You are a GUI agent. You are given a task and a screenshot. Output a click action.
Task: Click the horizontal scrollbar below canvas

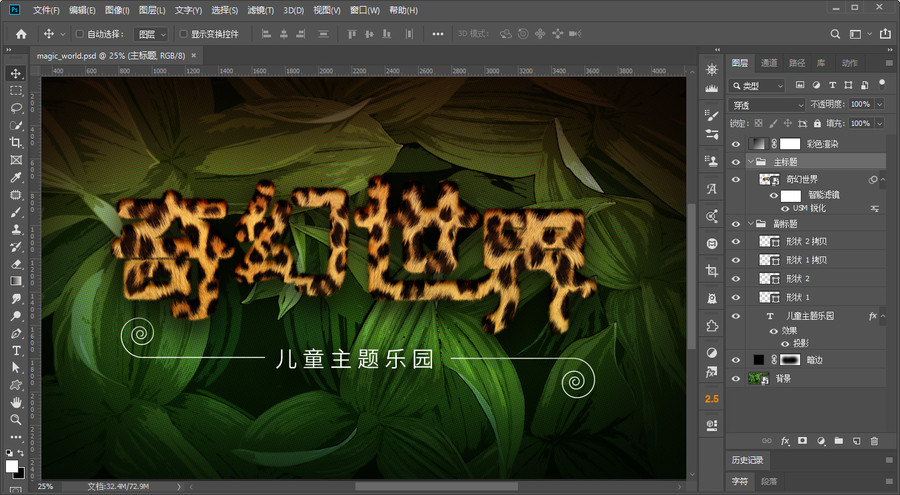pos(436,486)
